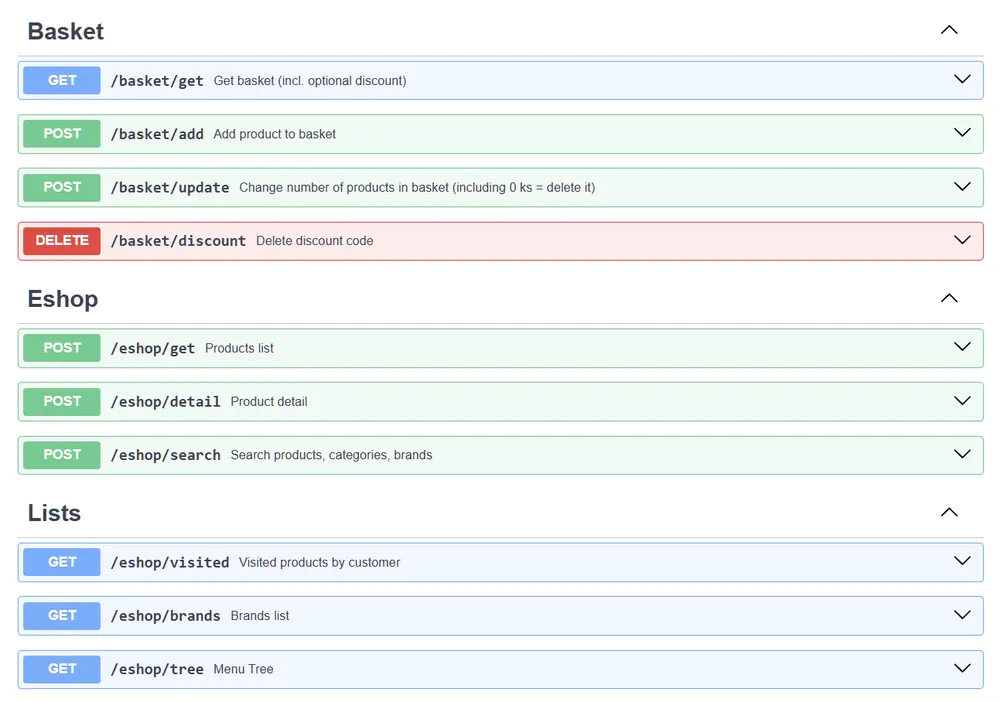Click the GET badge for /eshop/visited
Image resolution: width=1000 pixels, height=702 pixels.
click(62, 562)
